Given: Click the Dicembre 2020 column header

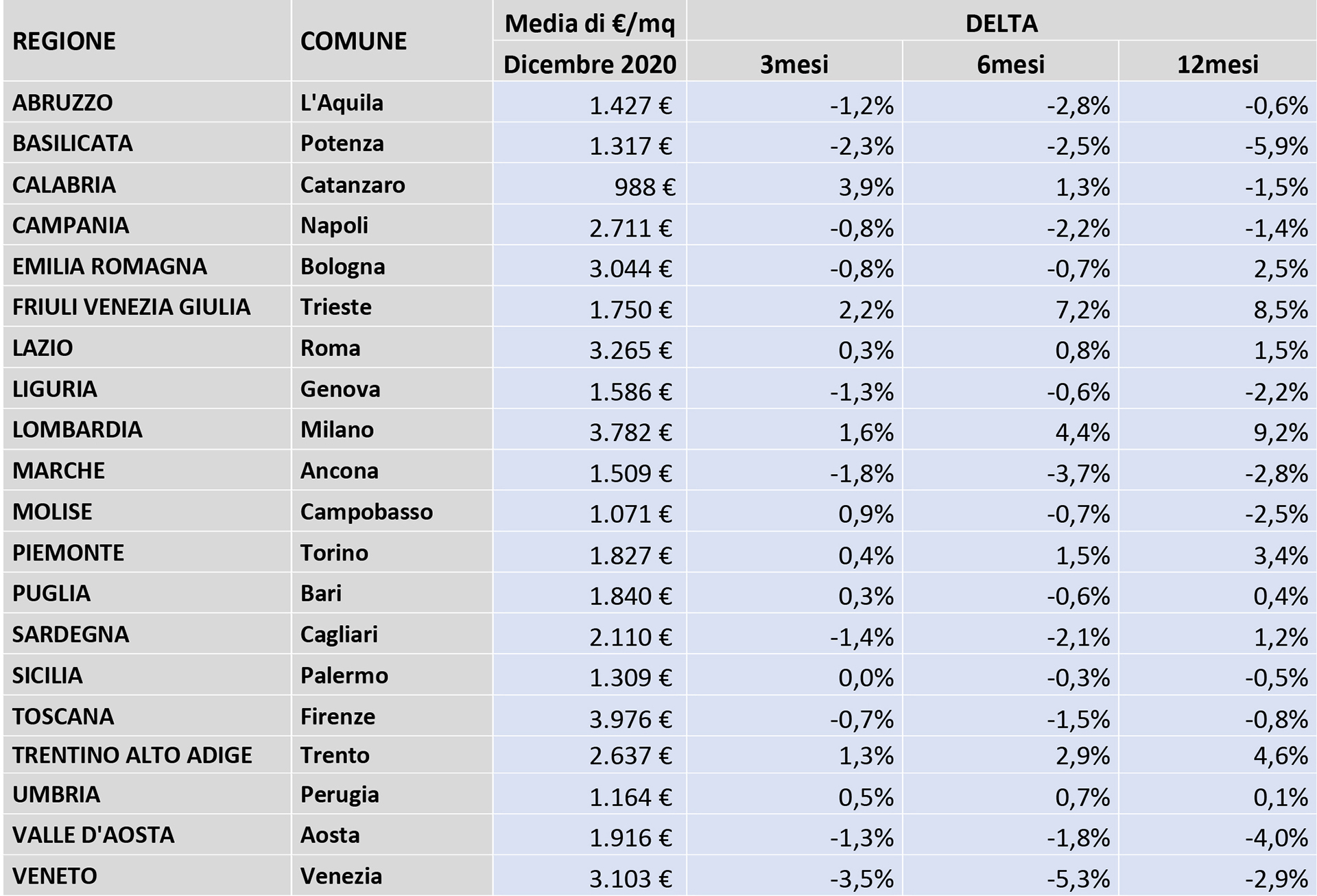Looking at the screenshot, I should [590, 64].
